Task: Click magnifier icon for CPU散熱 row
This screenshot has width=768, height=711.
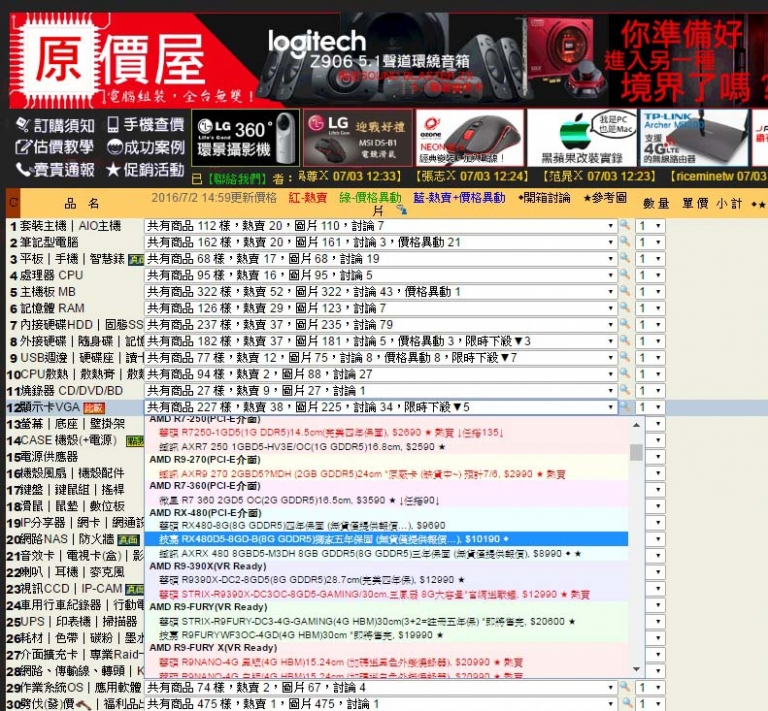Action: (x=625, y=374)
